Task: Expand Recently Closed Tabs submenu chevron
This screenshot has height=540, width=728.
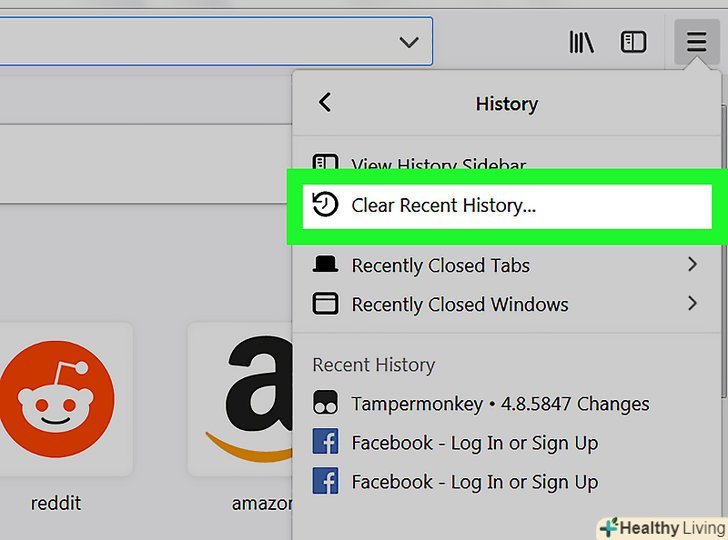Action: pos(691,265)
